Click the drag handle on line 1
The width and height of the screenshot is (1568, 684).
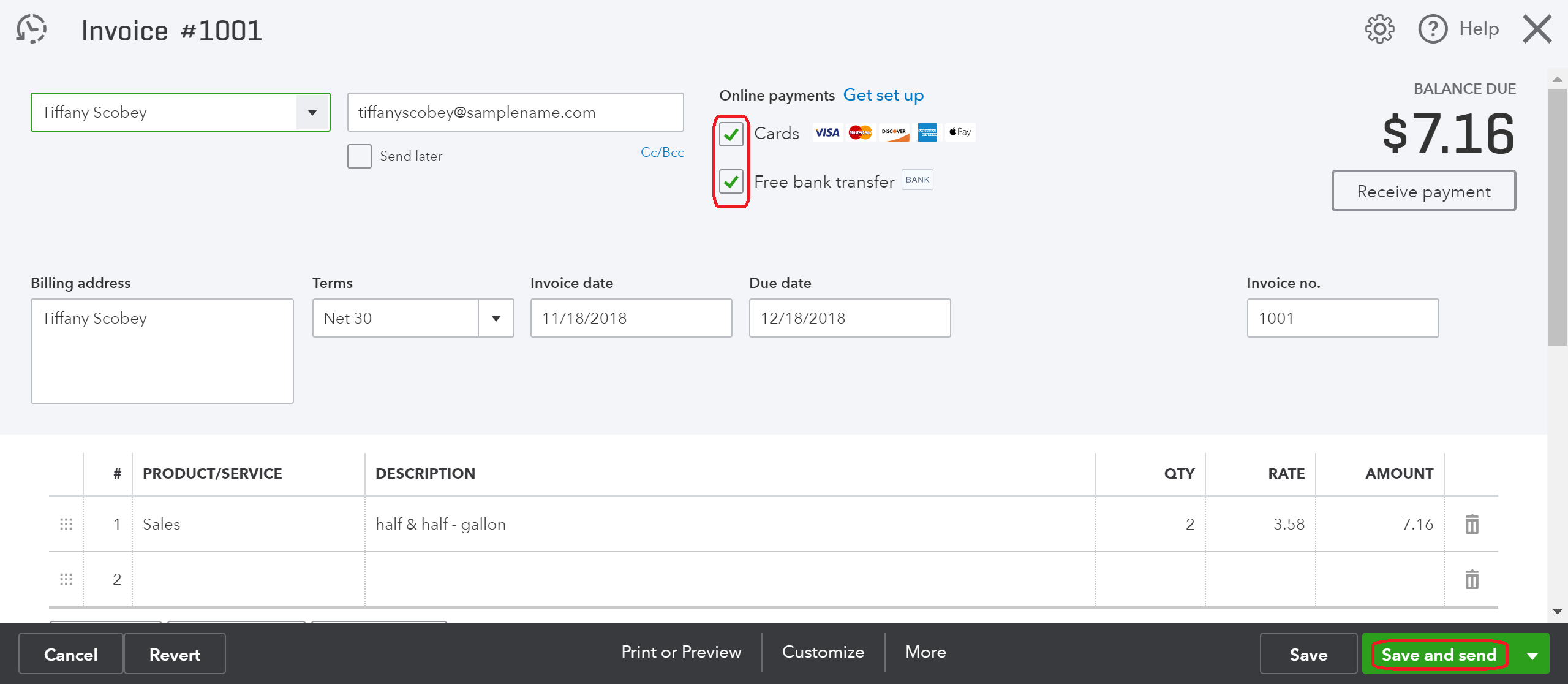click(66, 523)
